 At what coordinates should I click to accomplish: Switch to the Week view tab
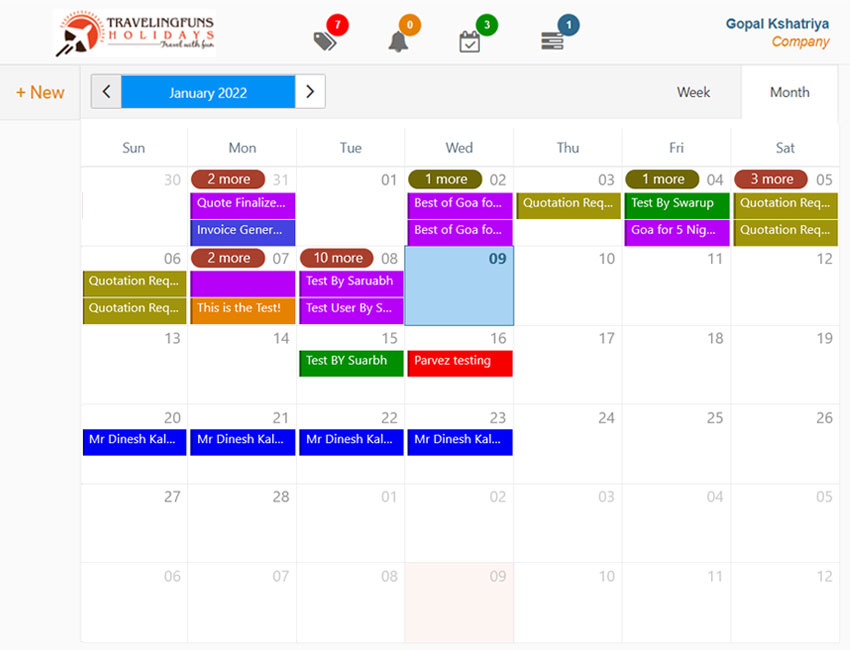[693, 92]
